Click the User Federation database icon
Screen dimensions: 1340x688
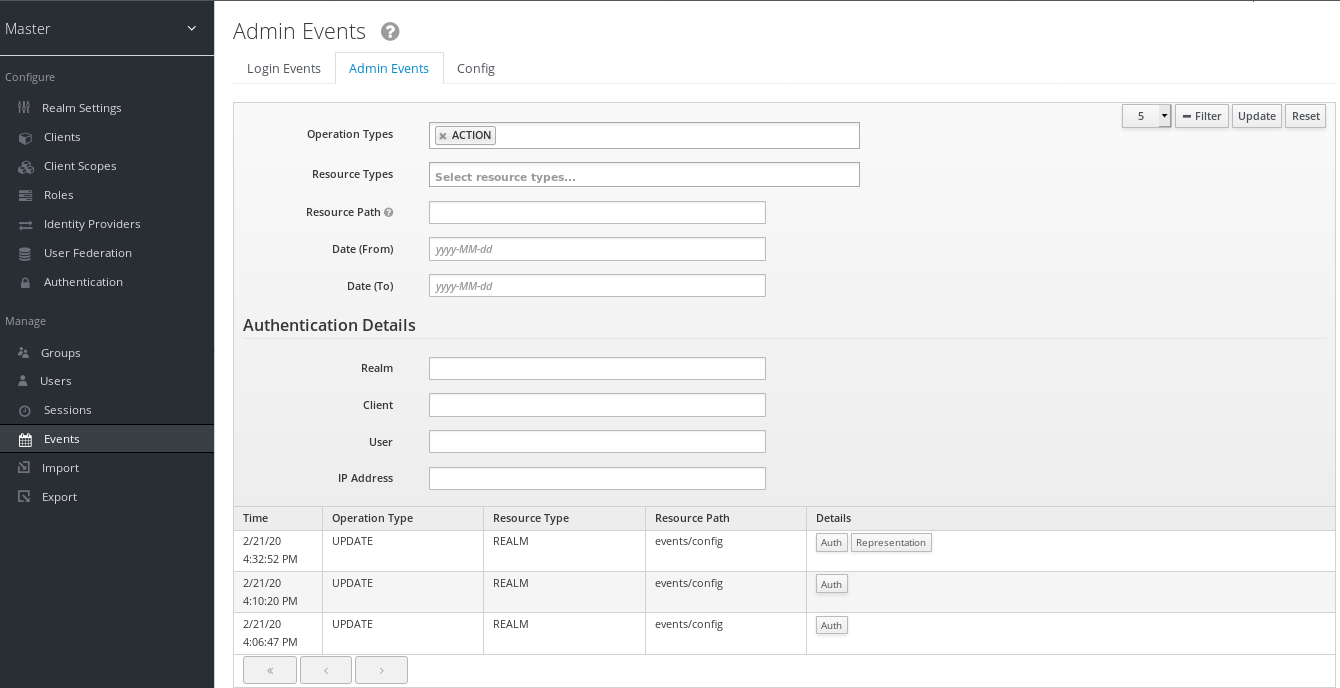coord(25,253)
